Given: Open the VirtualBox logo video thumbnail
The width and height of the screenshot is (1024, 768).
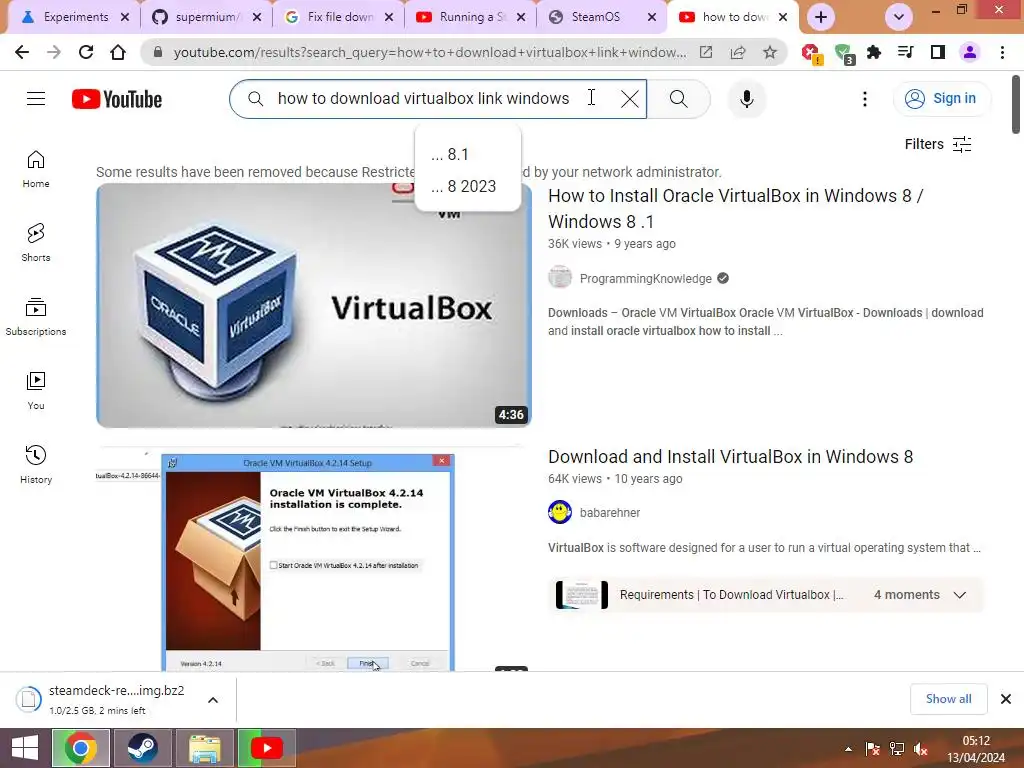Looking at the screenshot, I should (313, 306).
